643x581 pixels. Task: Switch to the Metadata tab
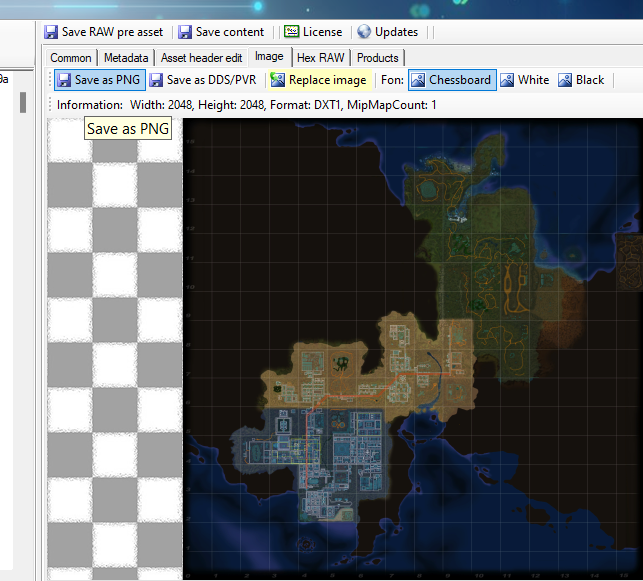(126, 58)
